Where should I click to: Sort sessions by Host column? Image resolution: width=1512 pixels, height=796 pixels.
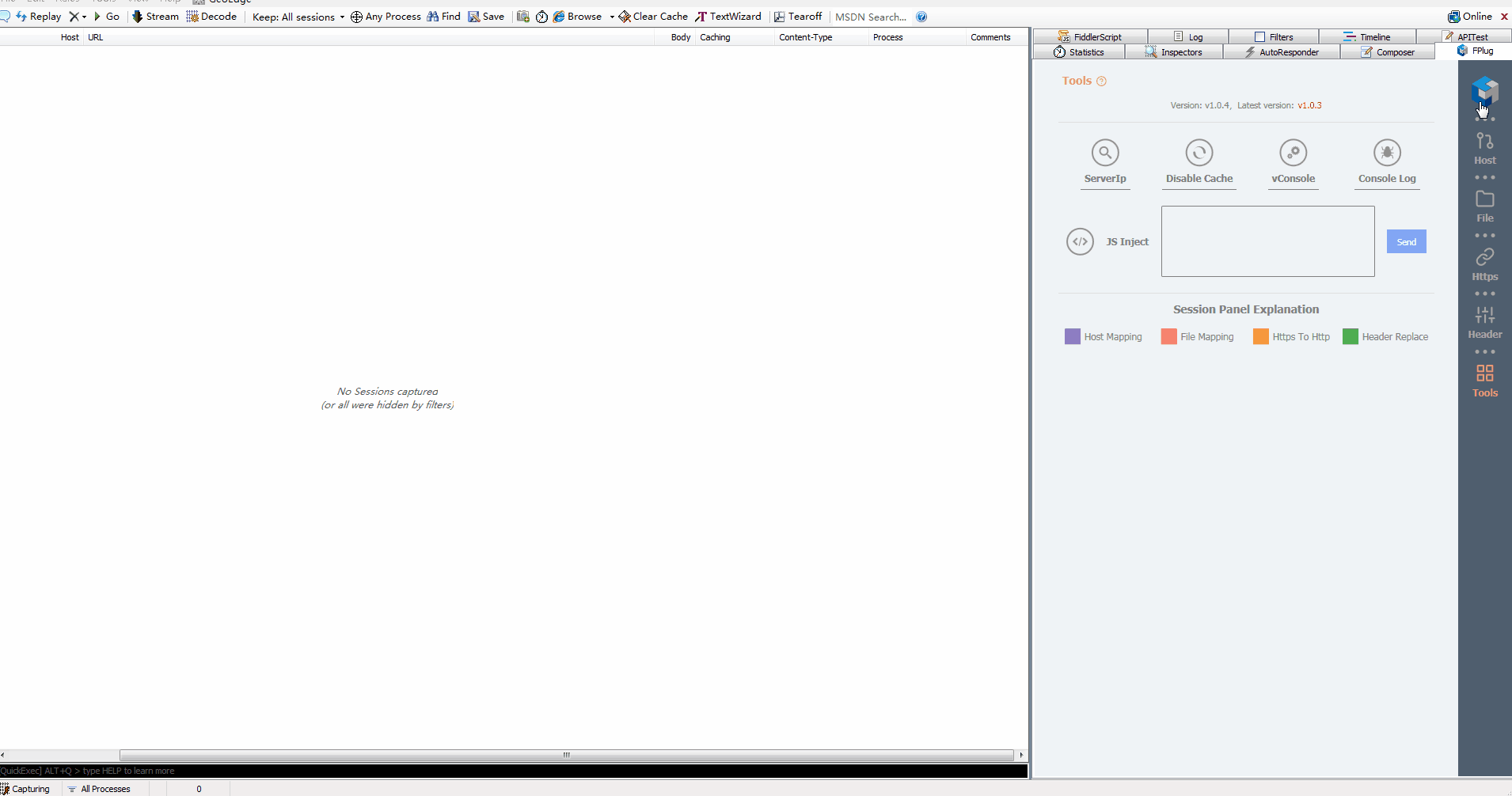(x=70, y=37)
